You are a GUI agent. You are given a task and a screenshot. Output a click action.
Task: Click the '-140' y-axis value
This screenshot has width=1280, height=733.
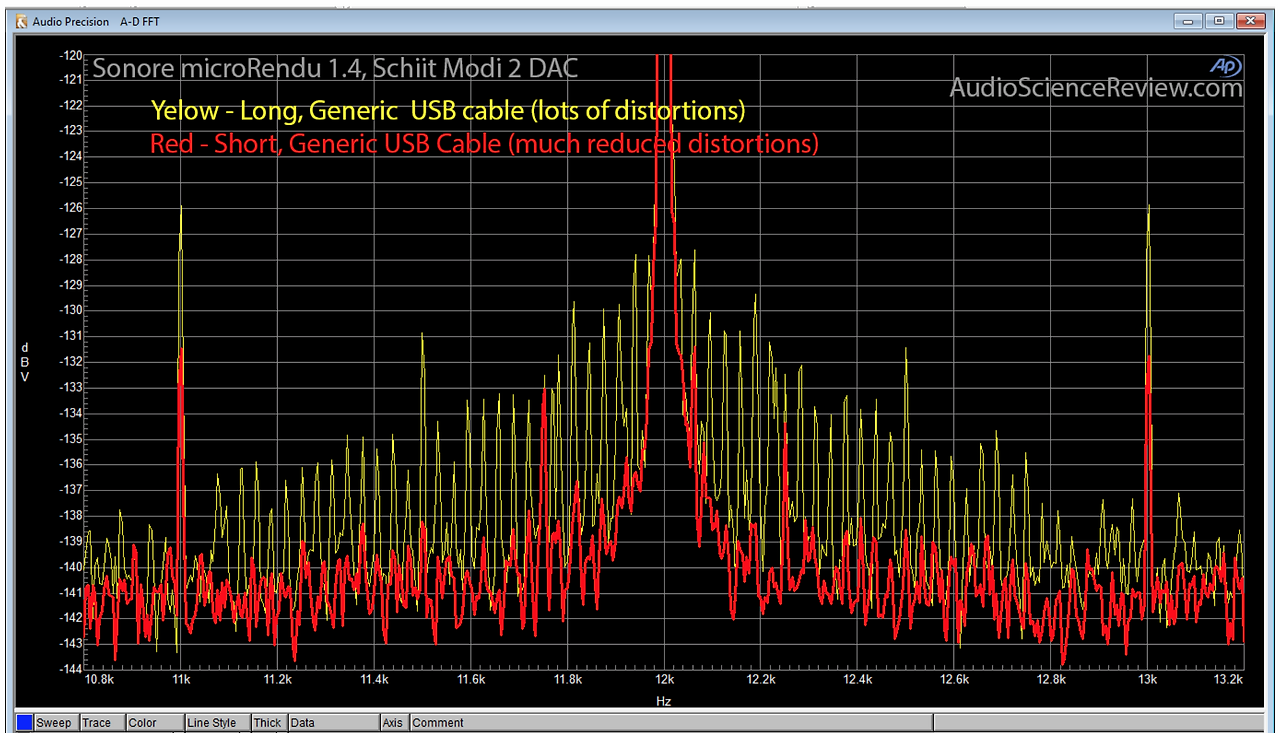pyautogui.click(x=71, y=566)
